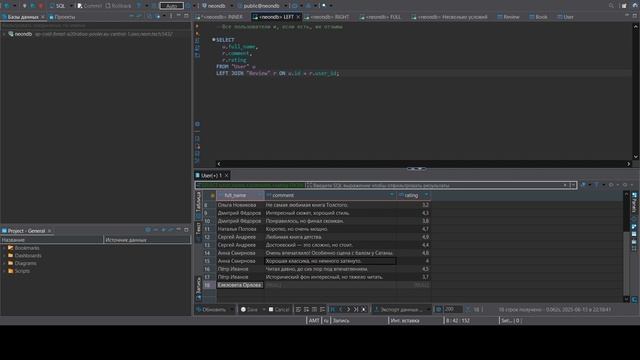Switch to the <neondb> RIGHT editor tab
The height and width of the screenshot is (360, 640).
coord(327,17)
